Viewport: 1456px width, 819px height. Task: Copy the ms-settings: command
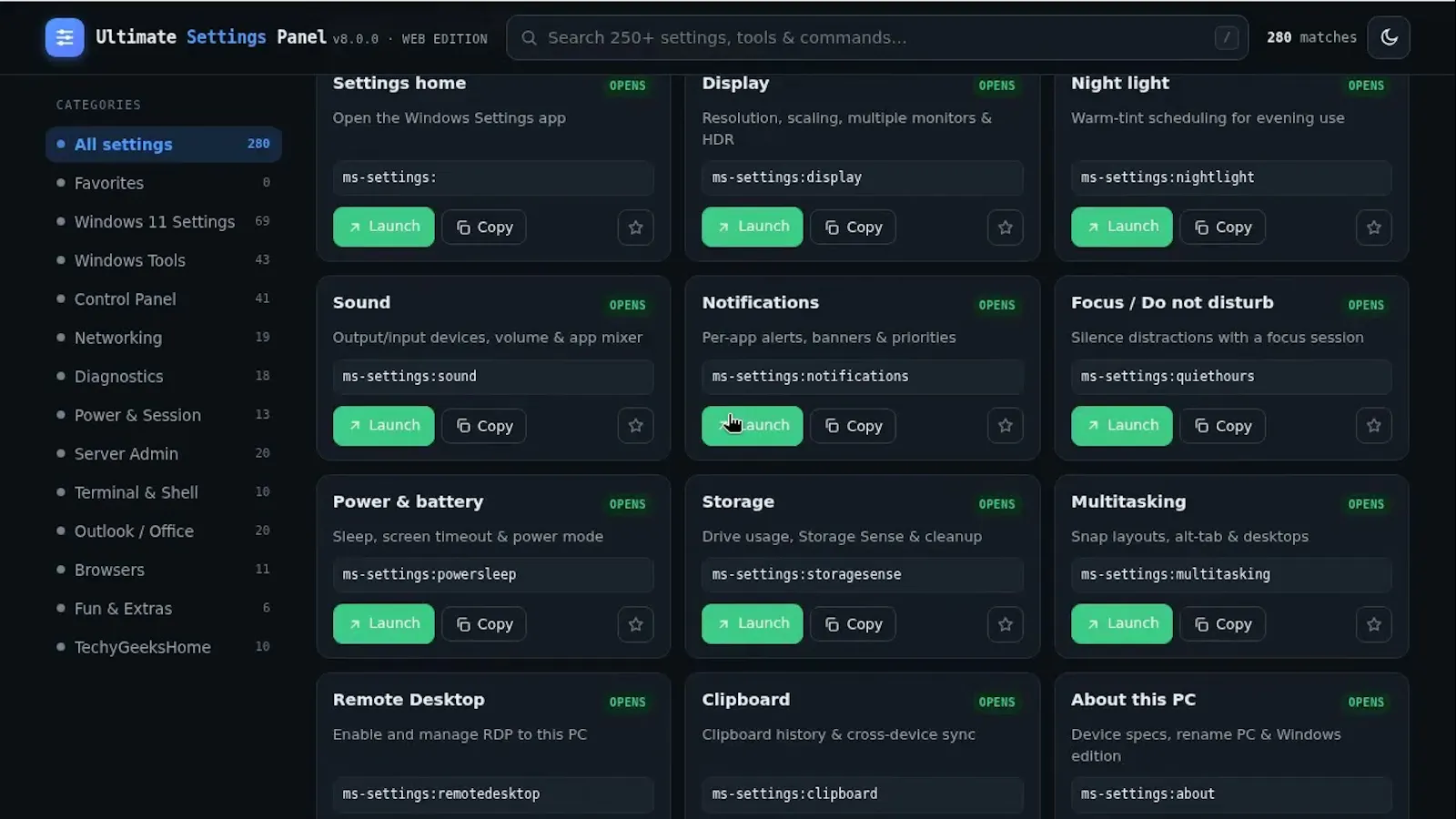click(484, 227)
